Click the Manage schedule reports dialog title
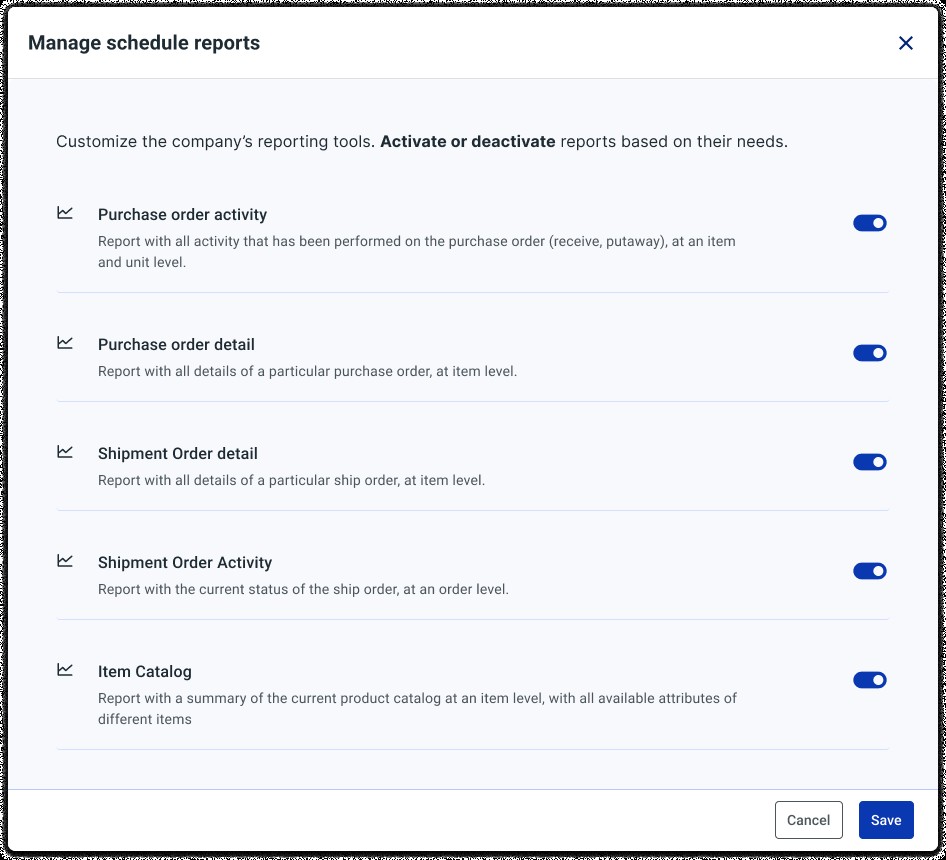This screenshot has width=946, height=860. point(144,43)
